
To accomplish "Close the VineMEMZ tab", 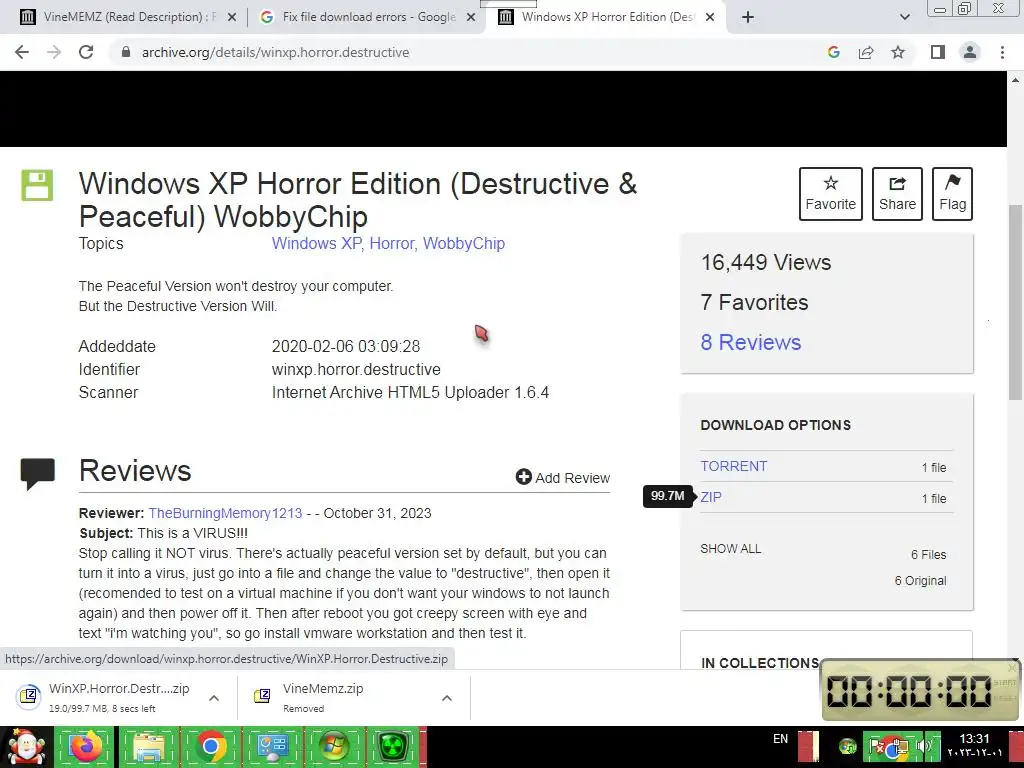I will [x=231, y=18].
